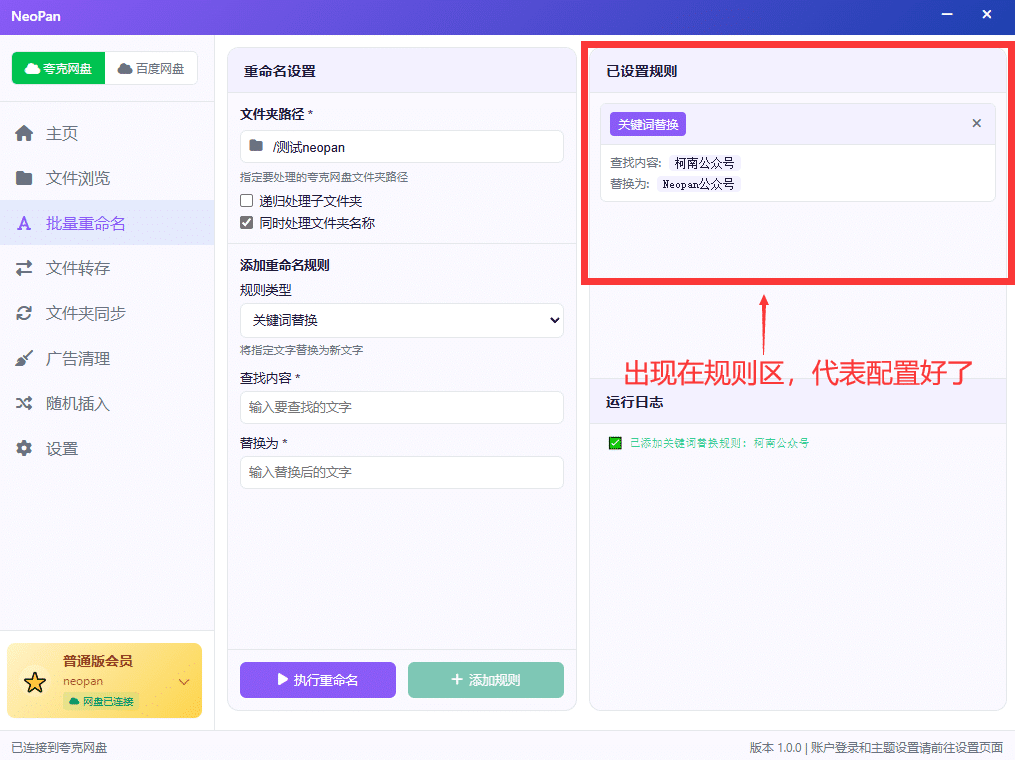Click the 查找内容 input field
Screen dimensions: 1015x760
(401, 407)
